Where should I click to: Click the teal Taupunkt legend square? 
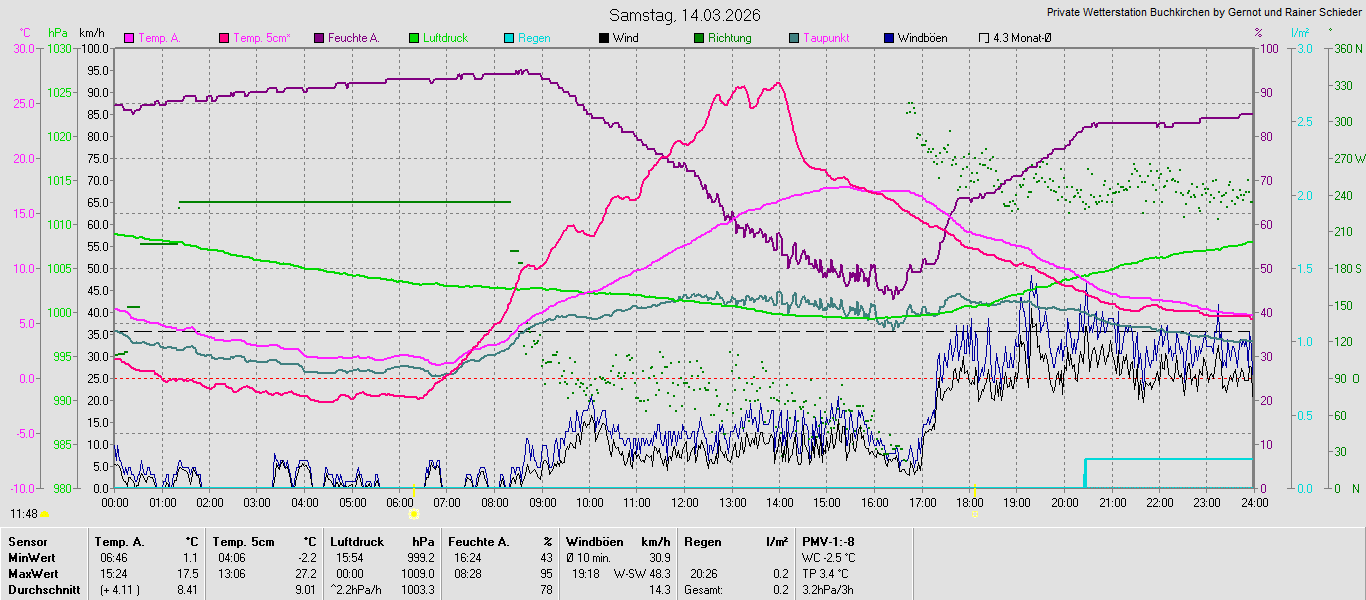click(794, 38)
